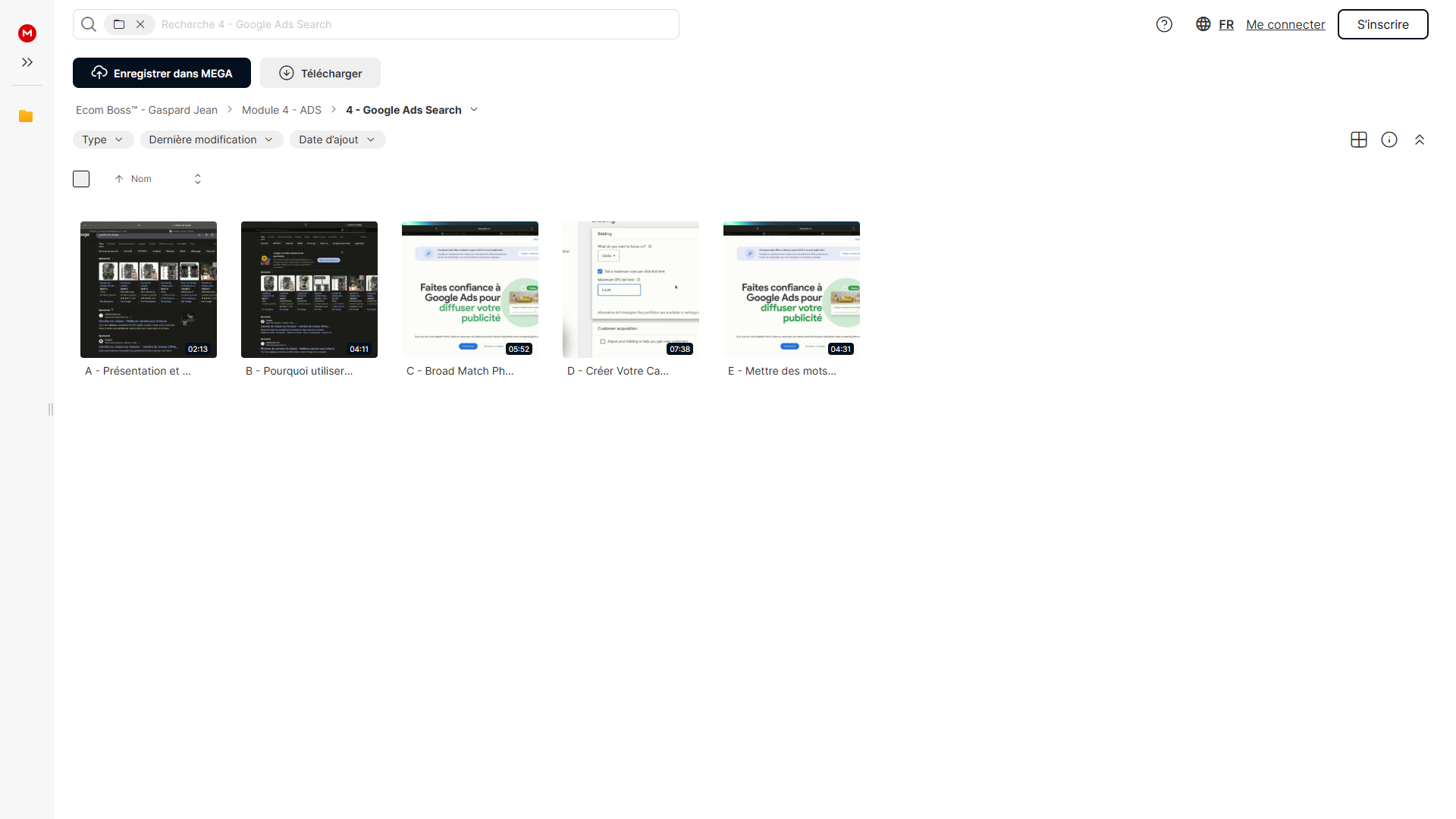Open video D - Créer Votre Ca... thumbnail

pyautogui.click(x=631, y=290)
